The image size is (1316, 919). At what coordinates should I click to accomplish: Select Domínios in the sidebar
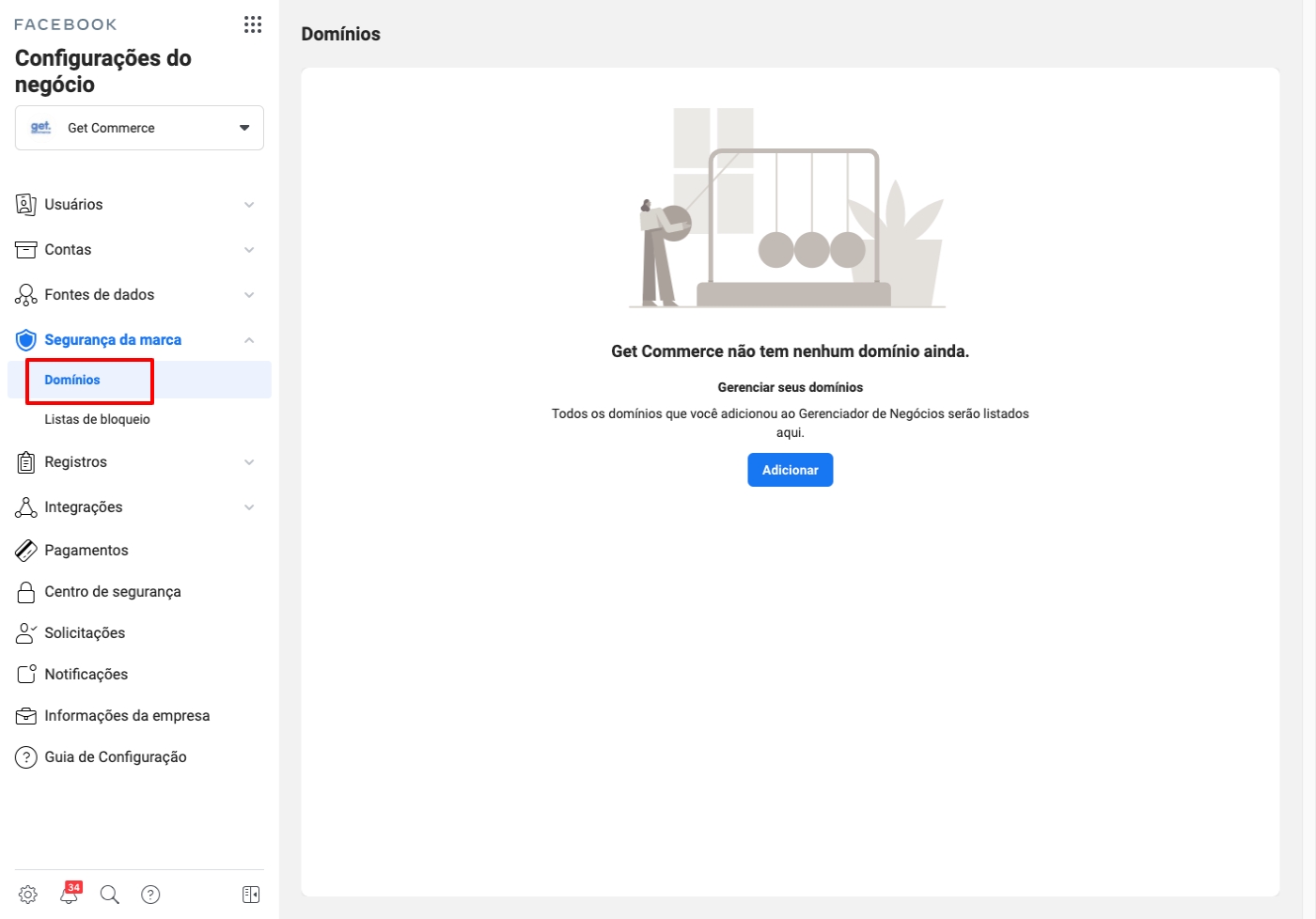pos(72,380)
